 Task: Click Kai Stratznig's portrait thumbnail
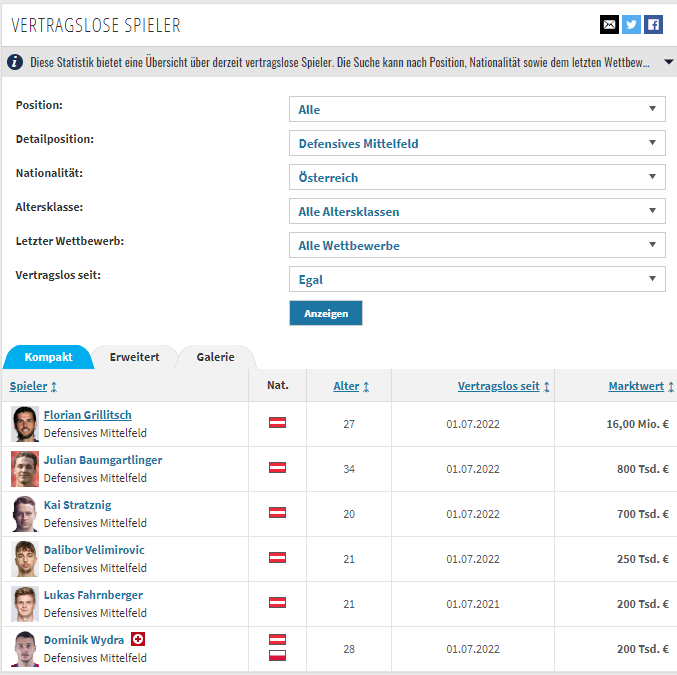click(25, 514)
